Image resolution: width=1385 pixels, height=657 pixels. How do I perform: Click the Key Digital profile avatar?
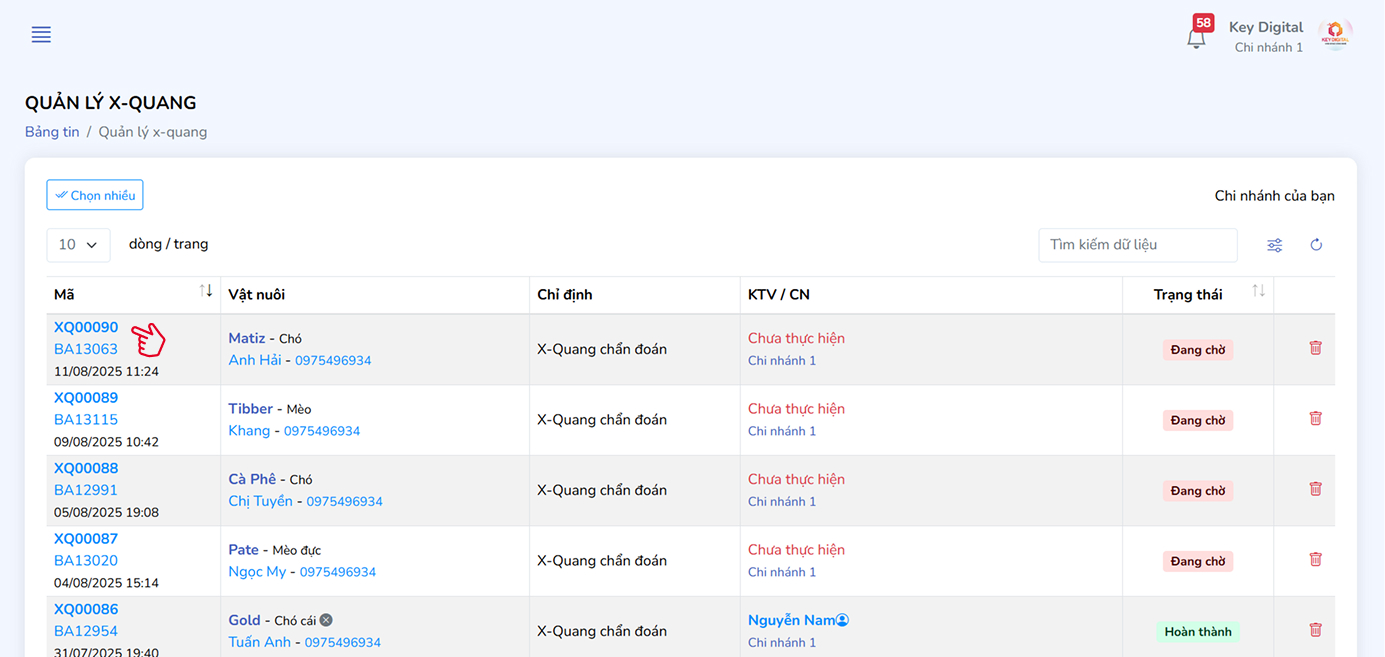click(1335, 36)
